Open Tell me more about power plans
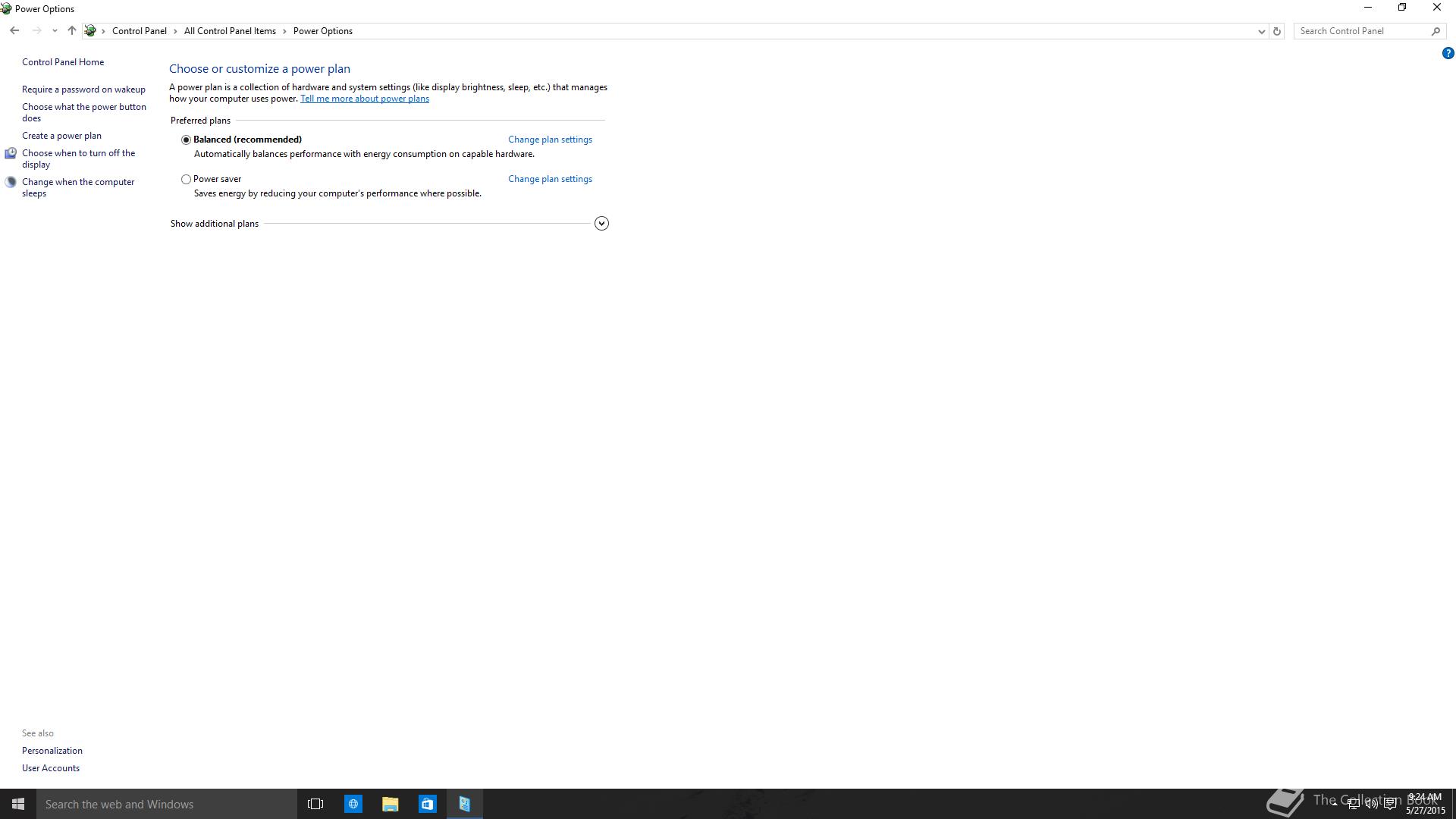 tap(364, 99)
